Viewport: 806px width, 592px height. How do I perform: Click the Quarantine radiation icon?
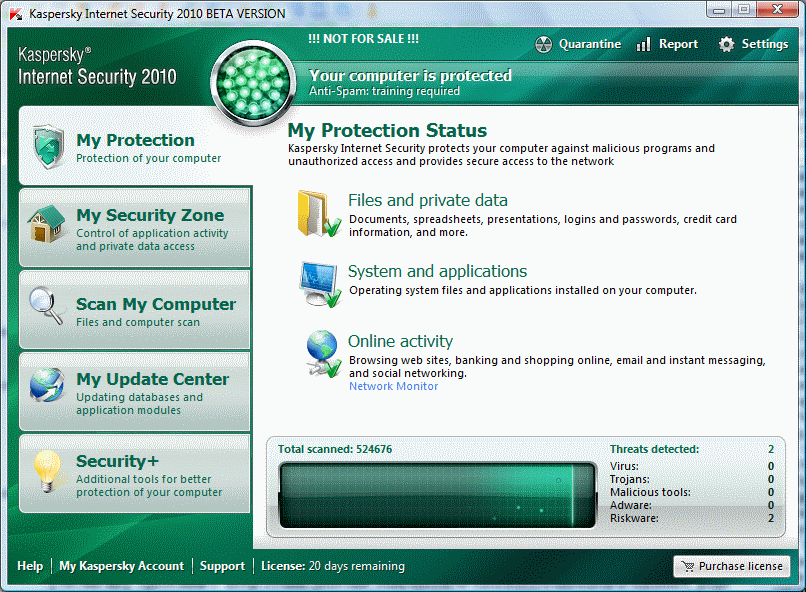pos(543,45)
